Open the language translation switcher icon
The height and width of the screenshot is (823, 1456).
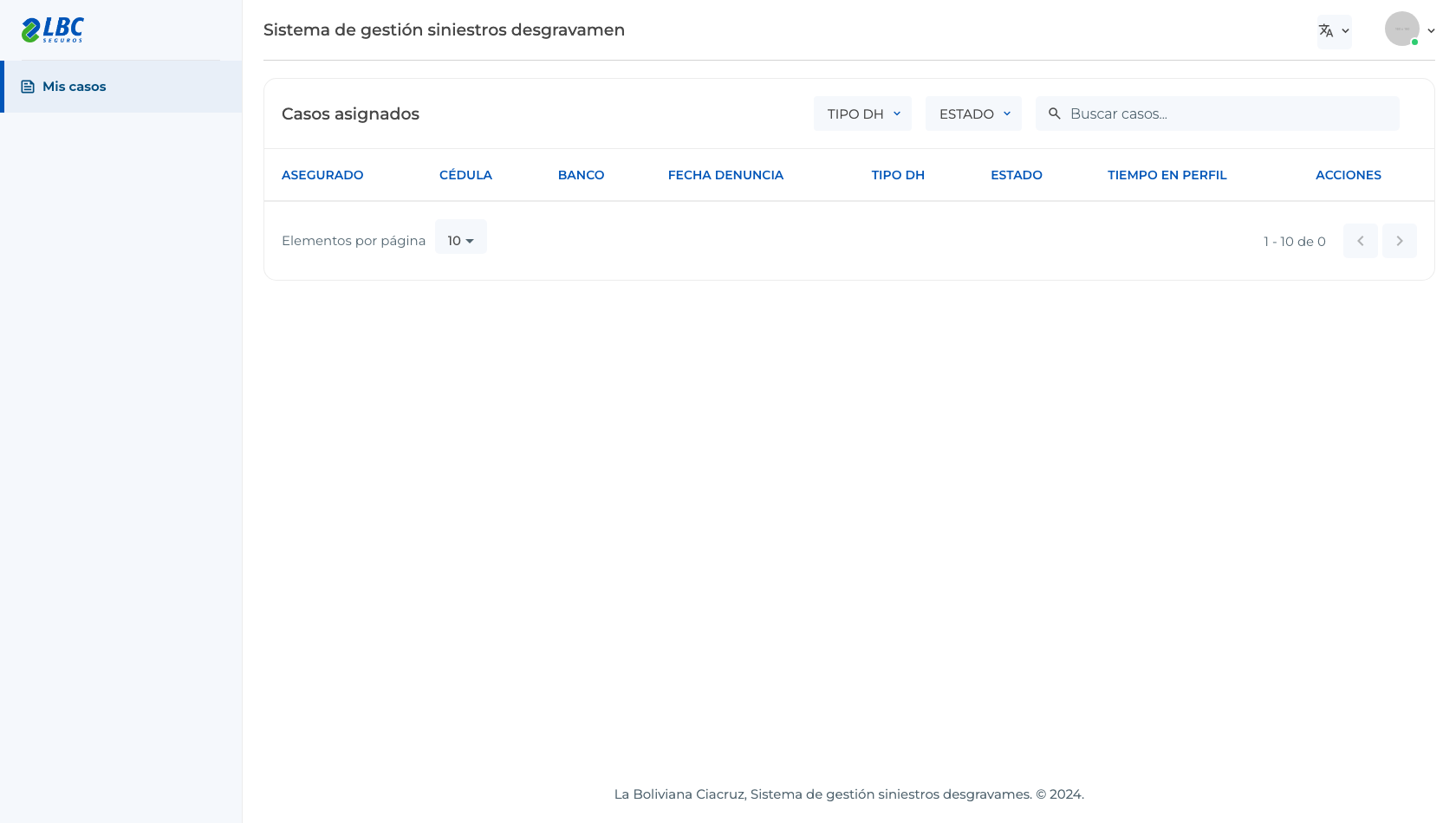pyautogui.click(x=1334, y=31)
